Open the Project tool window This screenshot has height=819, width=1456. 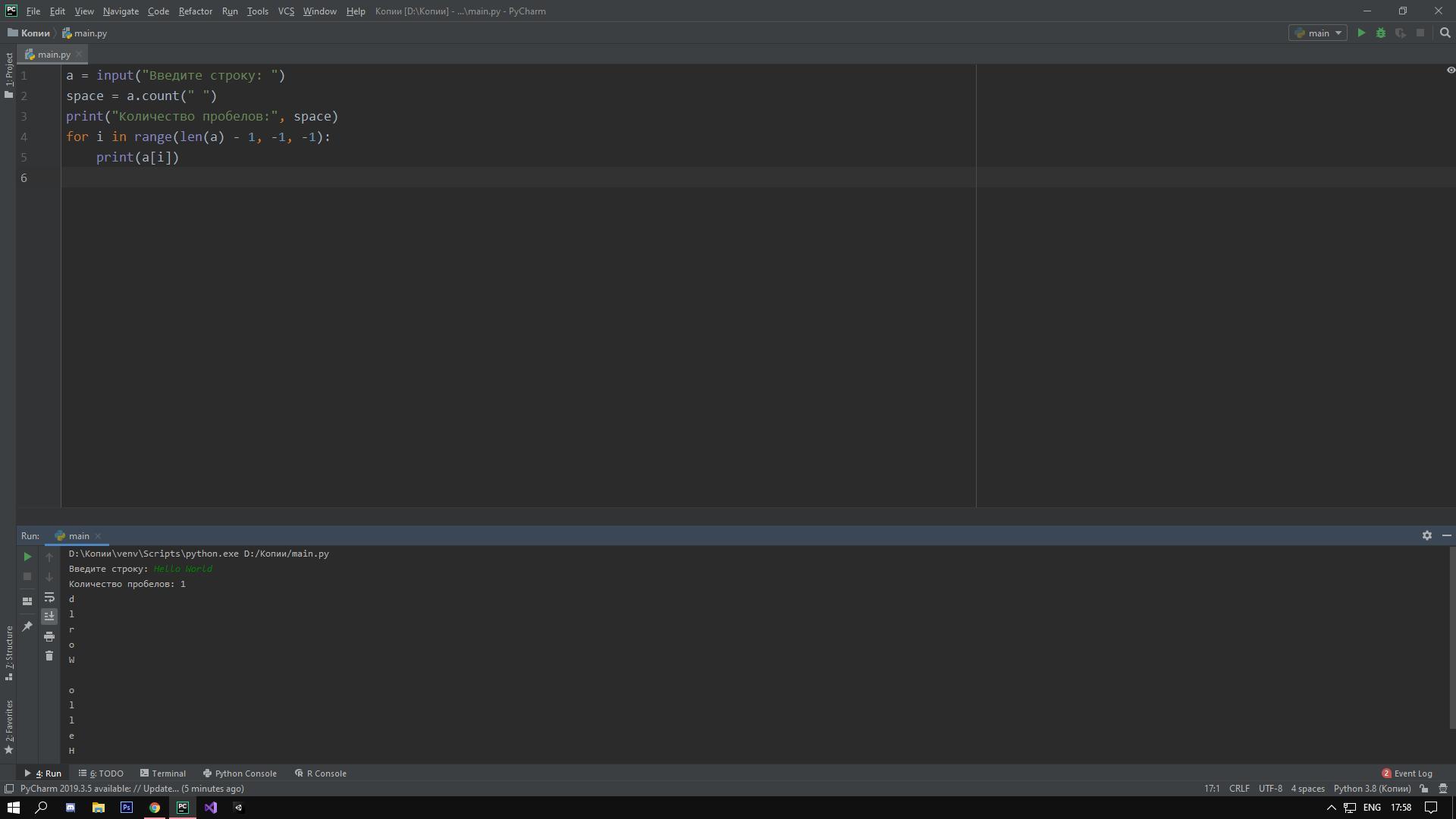click(x=8, y=76)
